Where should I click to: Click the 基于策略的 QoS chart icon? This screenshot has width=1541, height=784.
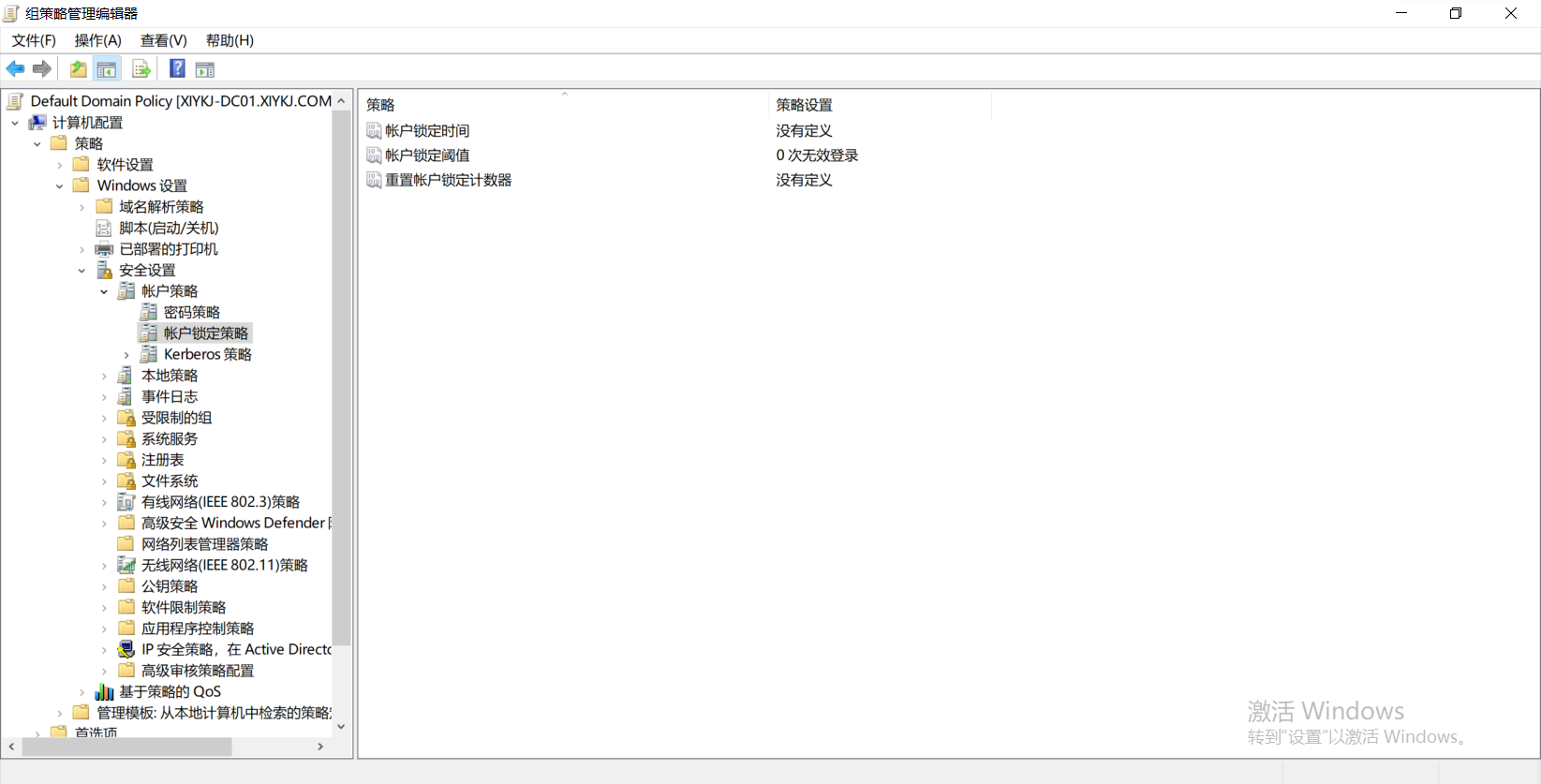tap(104, 691)
